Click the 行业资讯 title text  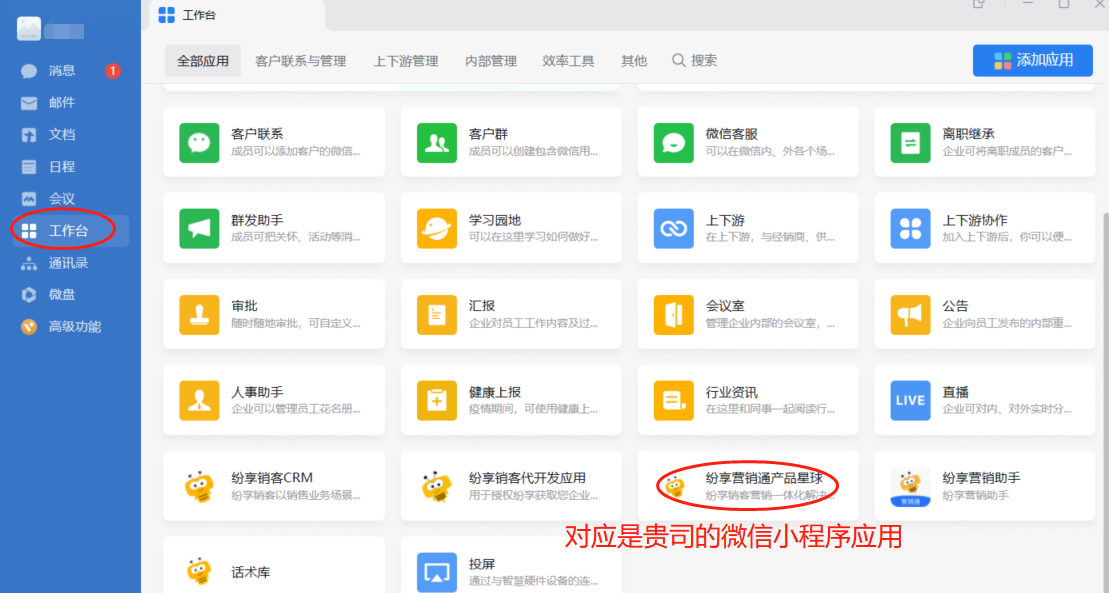[732, 392]
